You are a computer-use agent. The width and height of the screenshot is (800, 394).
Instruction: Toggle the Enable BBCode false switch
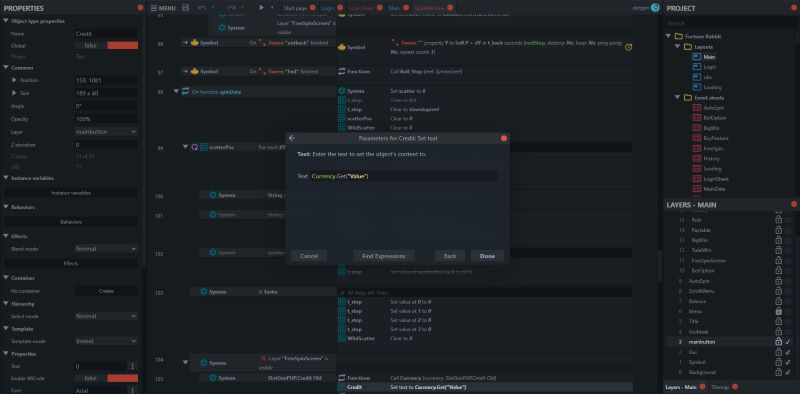107,378
